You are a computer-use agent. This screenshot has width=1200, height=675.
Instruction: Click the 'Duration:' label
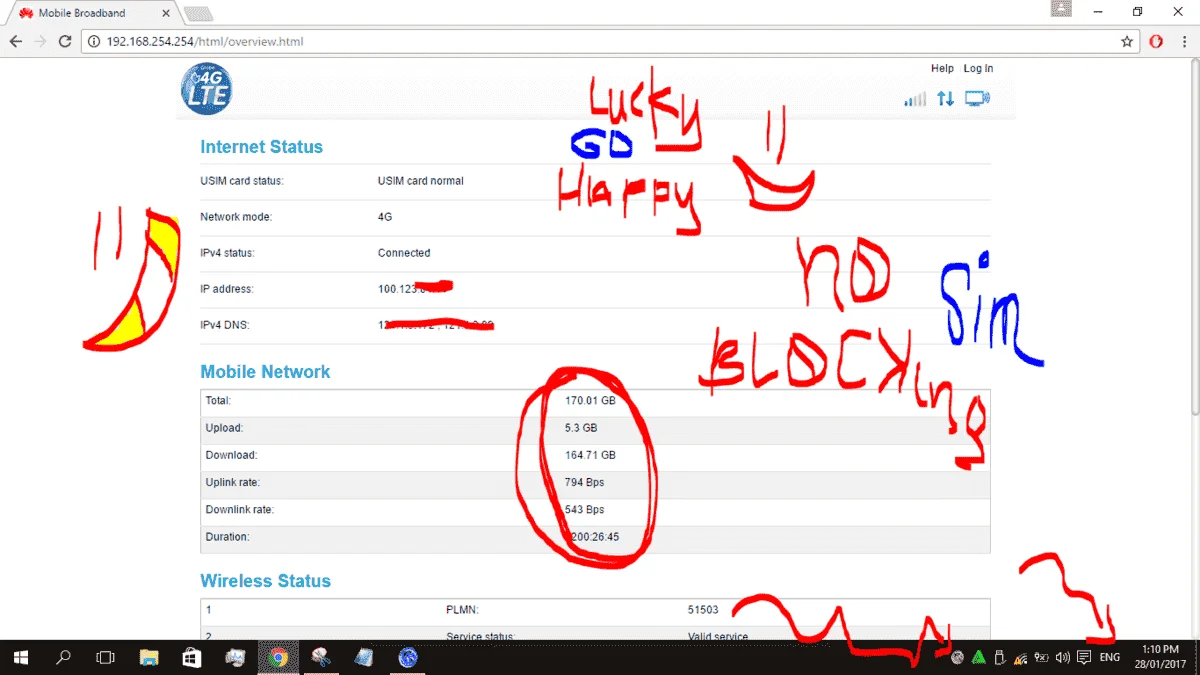point(228,537)
